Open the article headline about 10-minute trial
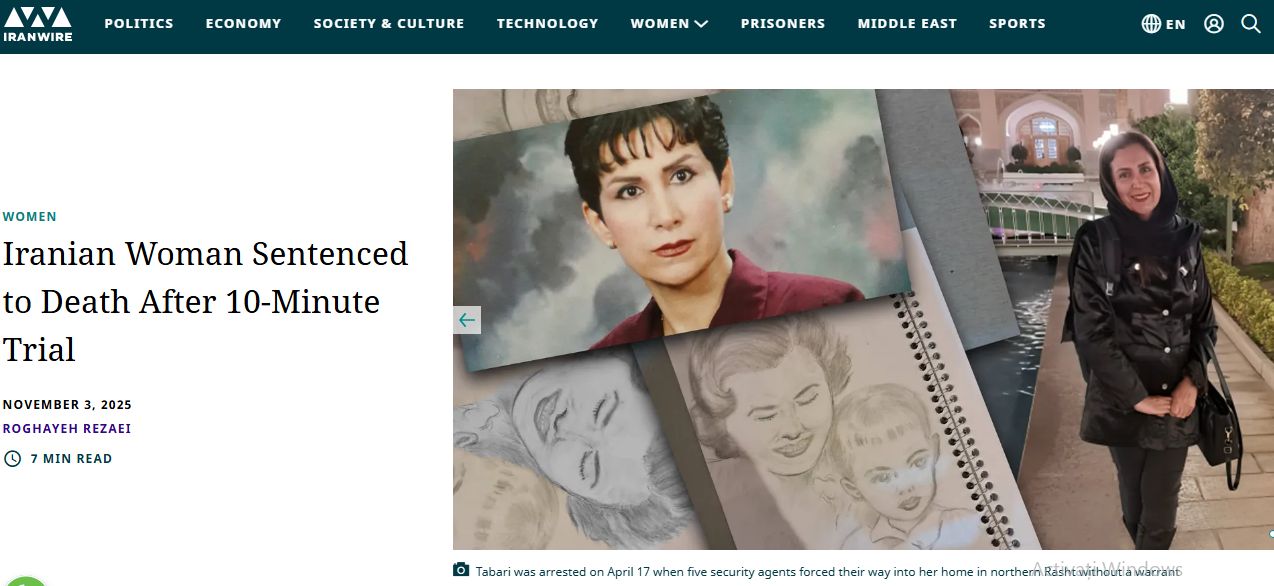The width and height of the screenshot is (1274, 586). (x=205, y=301)
